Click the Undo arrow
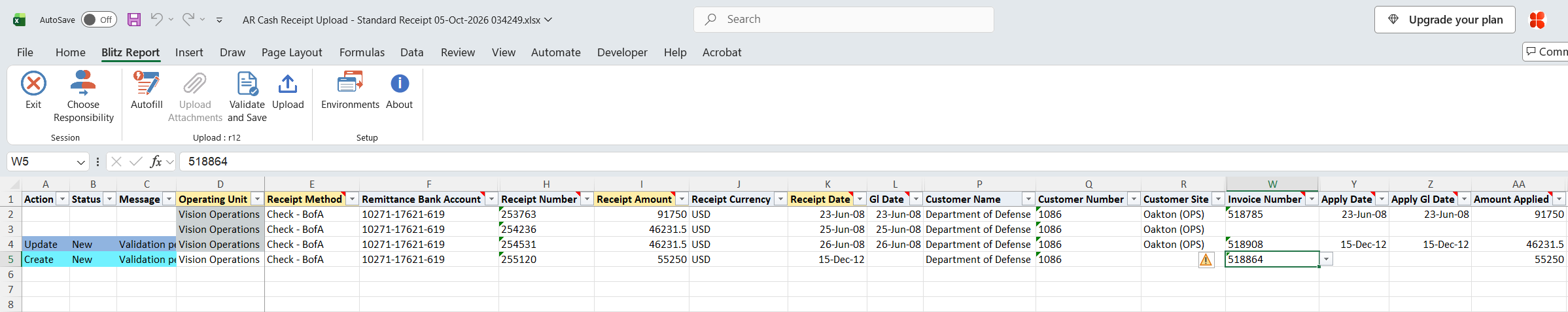Image resolution: width=1568 pixels, height=312 pixels. tap(156, 20)
